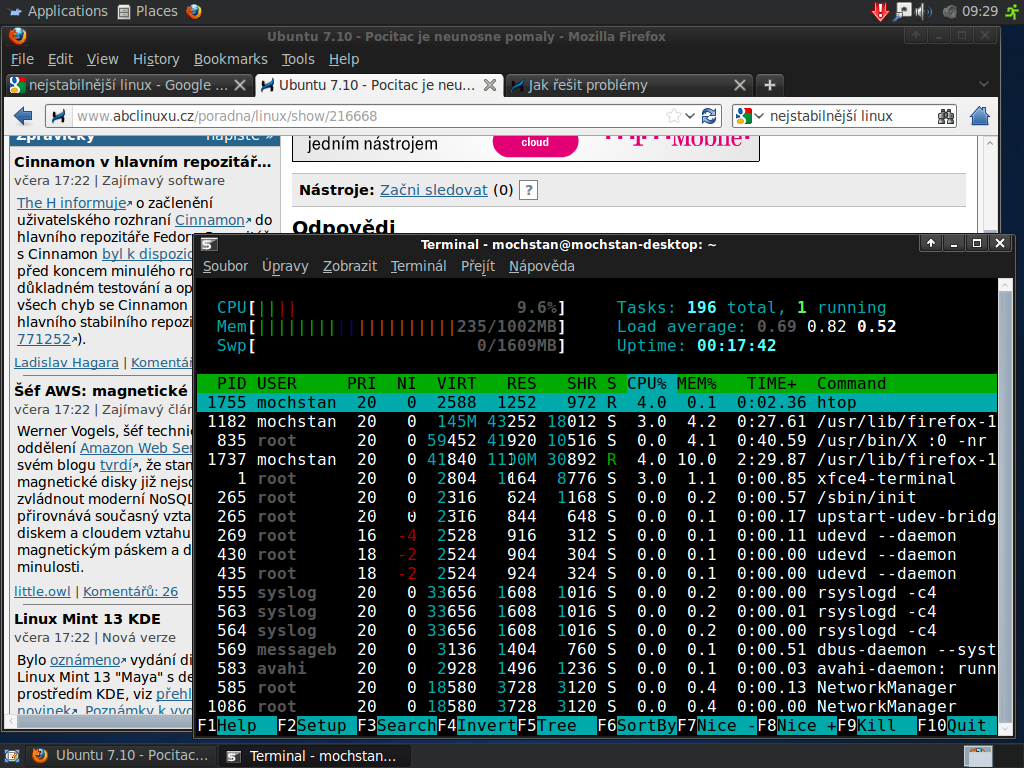Click the search binoculars icon
Image resolution: width=1024 pixels, height=768 pixels.
pyautogui.click(x=945, y=116)
